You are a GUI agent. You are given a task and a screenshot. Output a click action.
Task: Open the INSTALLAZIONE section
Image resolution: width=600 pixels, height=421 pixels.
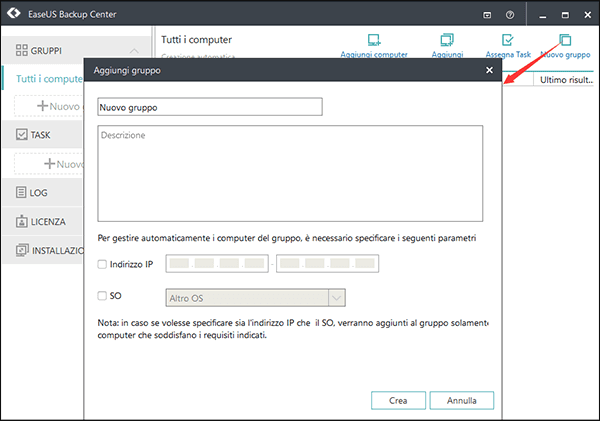coord(42,250)
